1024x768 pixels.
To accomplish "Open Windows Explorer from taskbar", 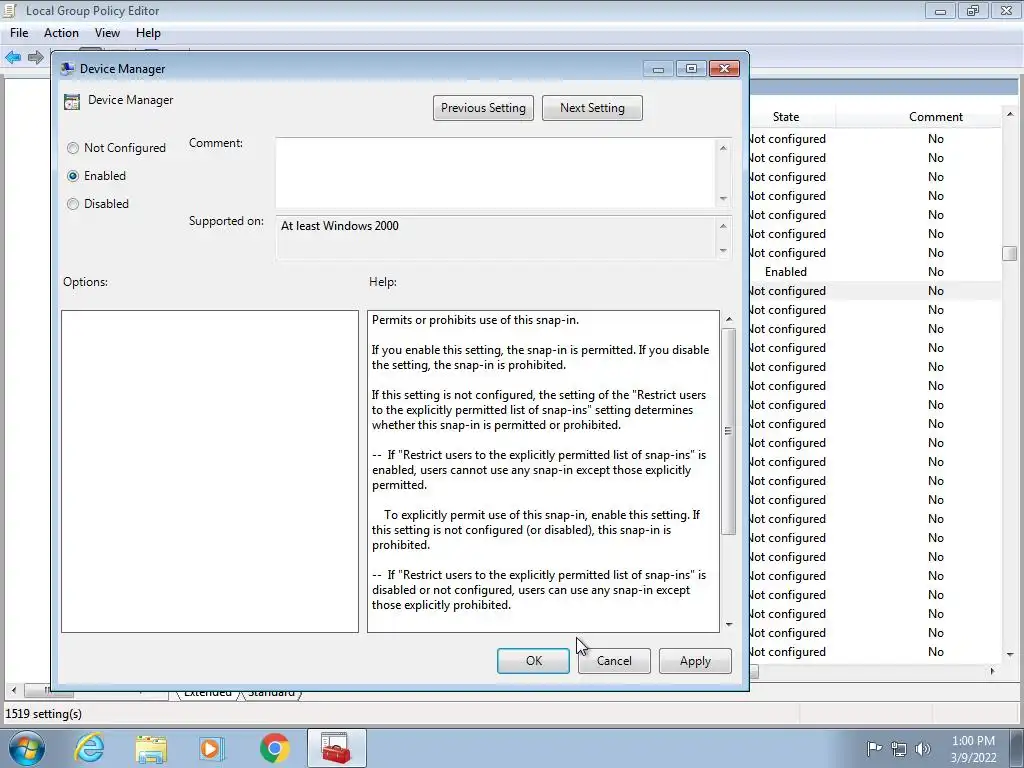I will pos(151,748).
